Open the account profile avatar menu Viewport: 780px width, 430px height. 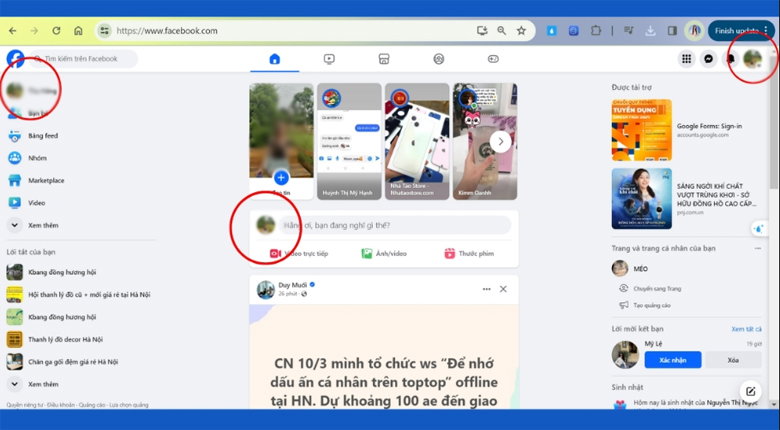point(752,59)
